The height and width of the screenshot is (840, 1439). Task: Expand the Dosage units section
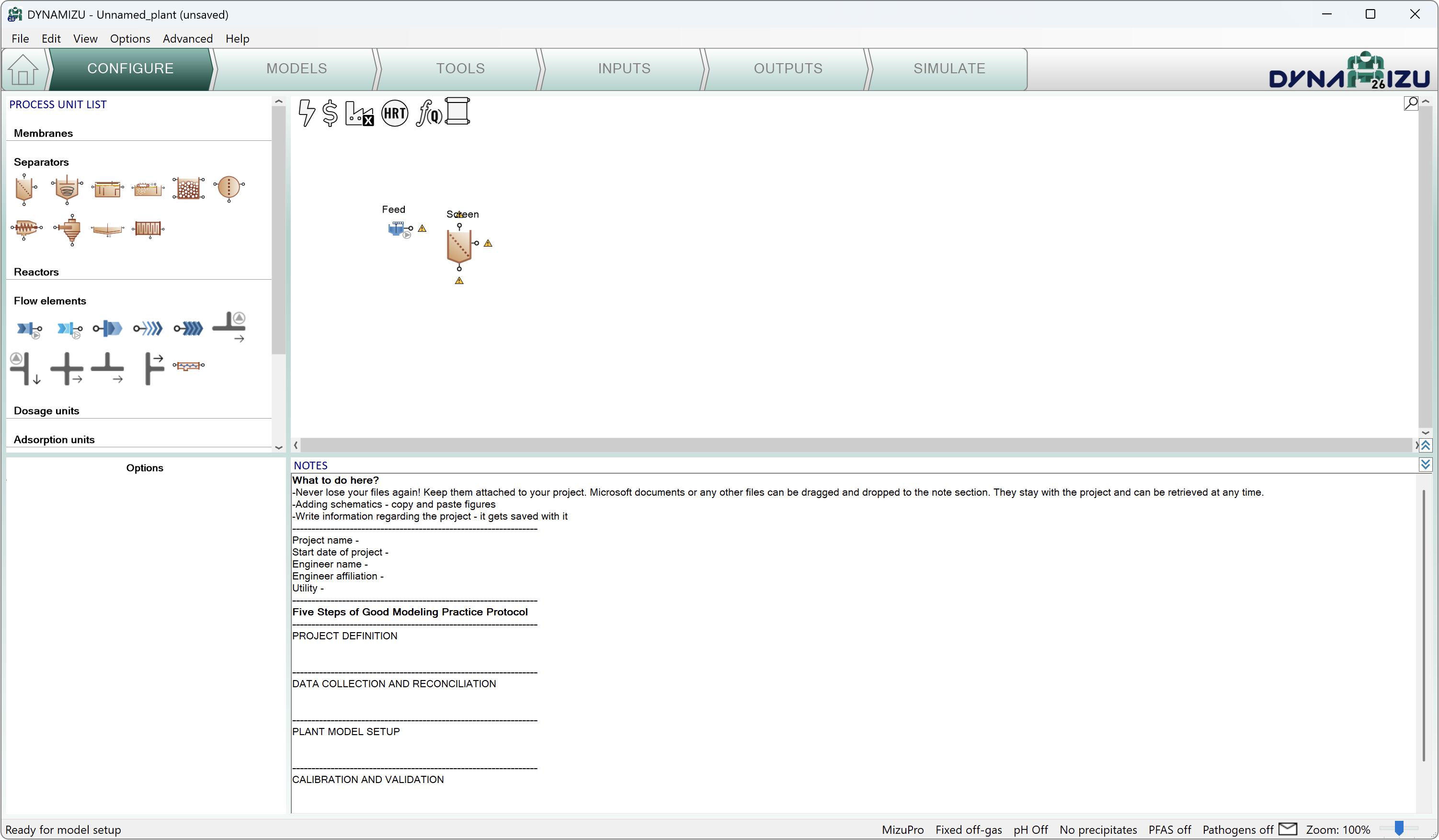(x=46, y=410)
